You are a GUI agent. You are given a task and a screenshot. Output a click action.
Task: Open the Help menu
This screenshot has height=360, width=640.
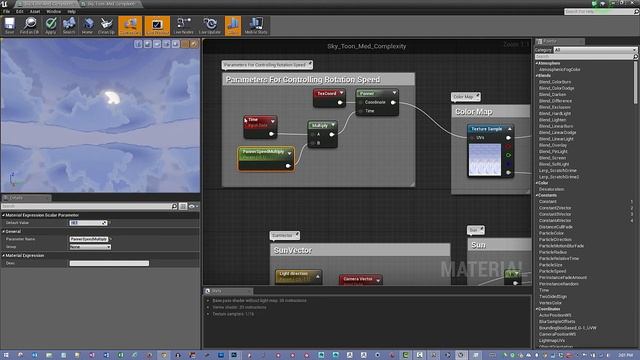click(x=71, y=11)
